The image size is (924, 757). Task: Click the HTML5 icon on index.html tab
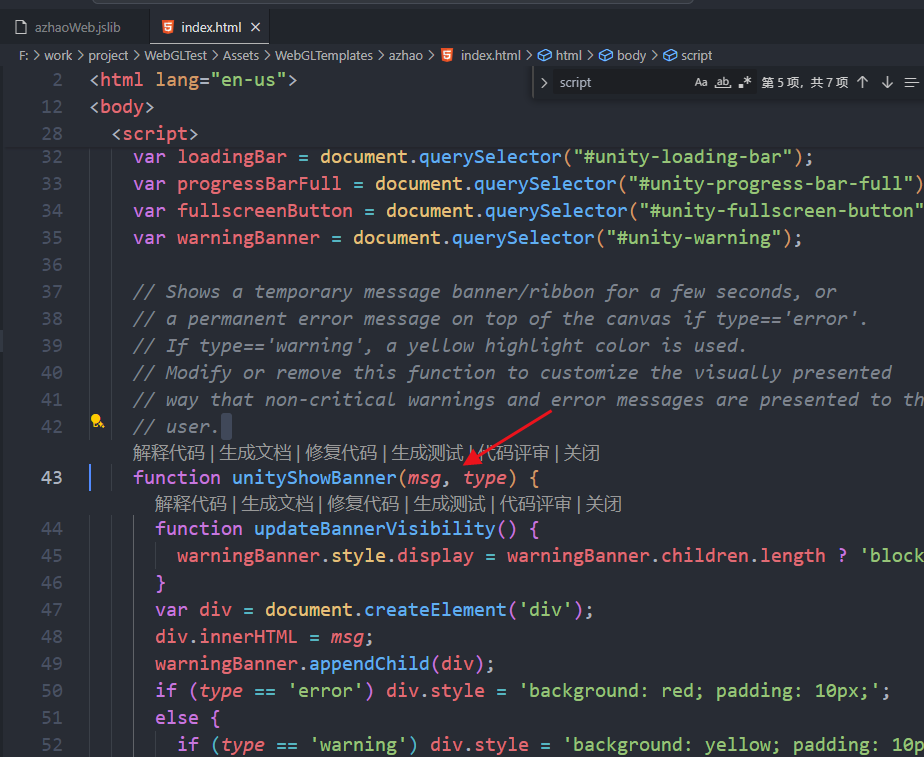[x=168, y=27]
